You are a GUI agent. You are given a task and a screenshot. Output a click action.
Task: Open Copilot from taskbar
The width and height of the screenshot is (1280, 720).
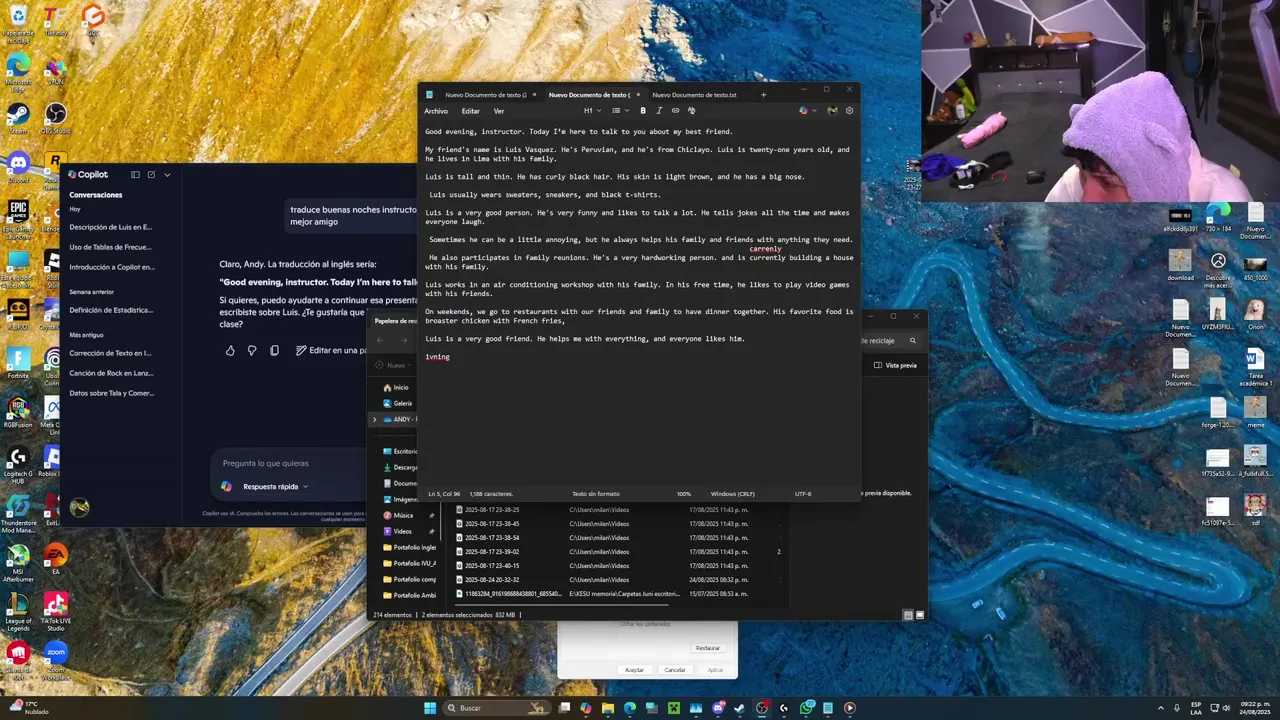pos(586,708)
